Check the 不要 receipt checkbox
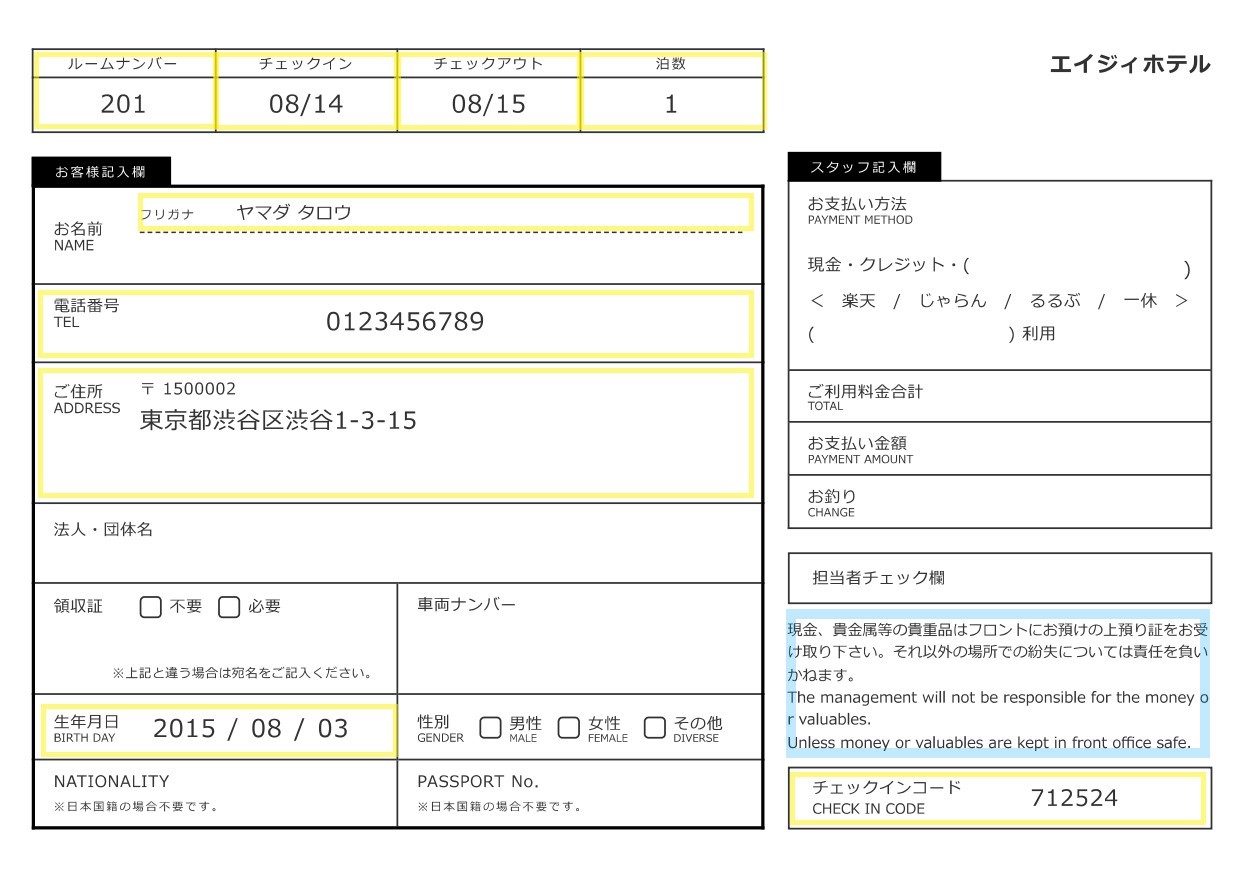This screenshot has width=1241, height=871. 150,607
